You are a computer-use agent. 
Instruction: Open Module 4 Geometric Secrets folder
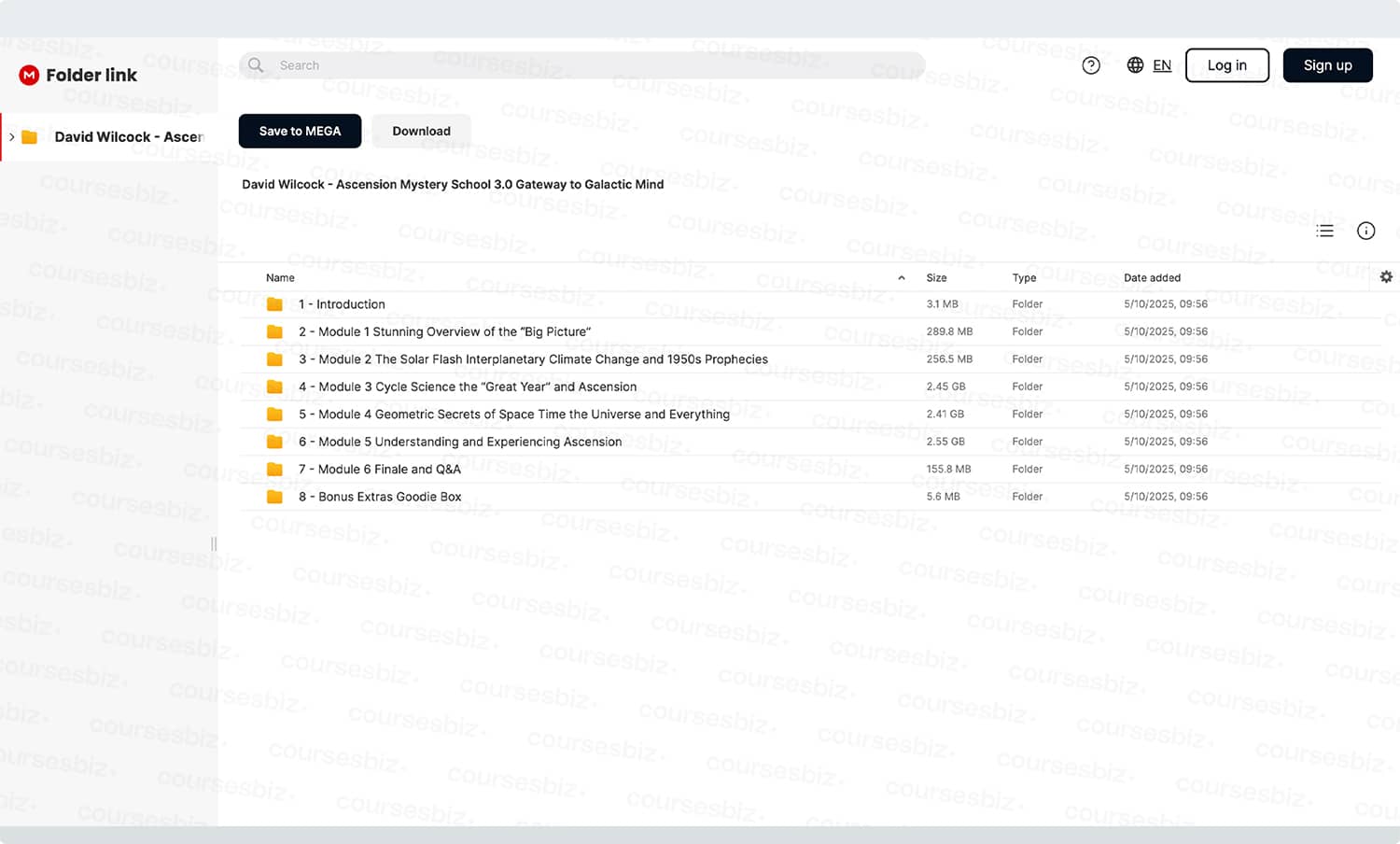(514, 415)
